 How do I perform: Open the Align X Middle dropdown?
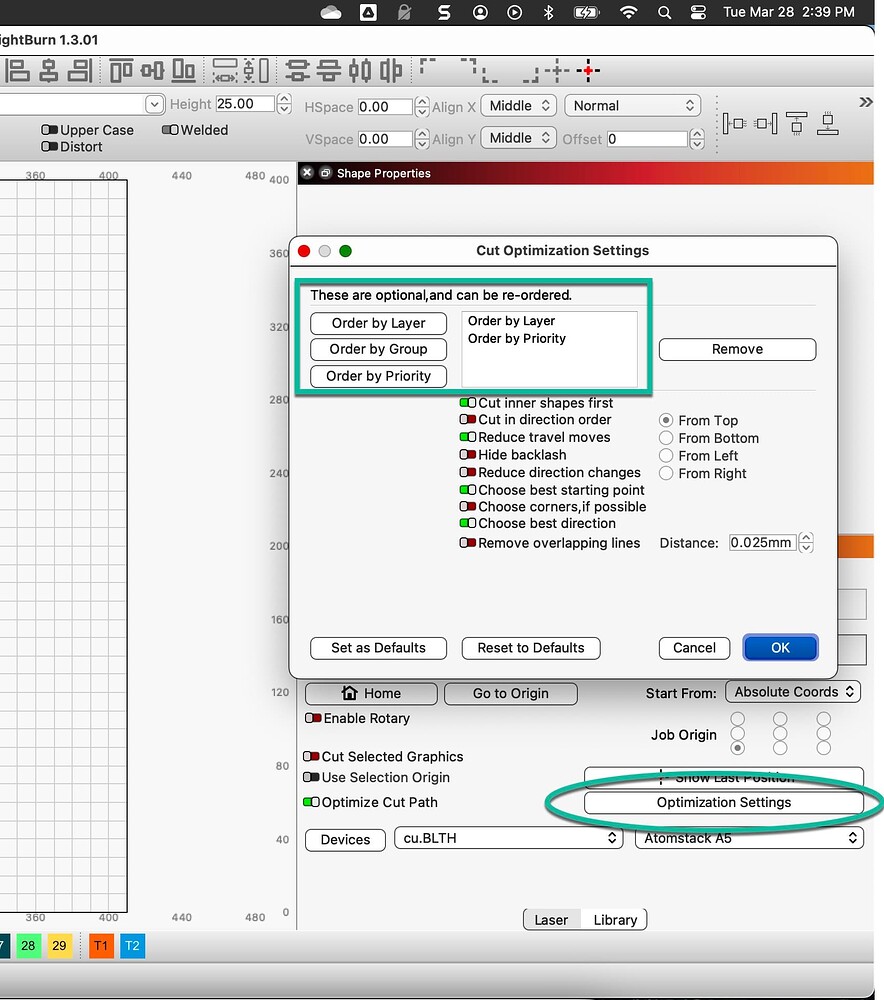(518, 105)
